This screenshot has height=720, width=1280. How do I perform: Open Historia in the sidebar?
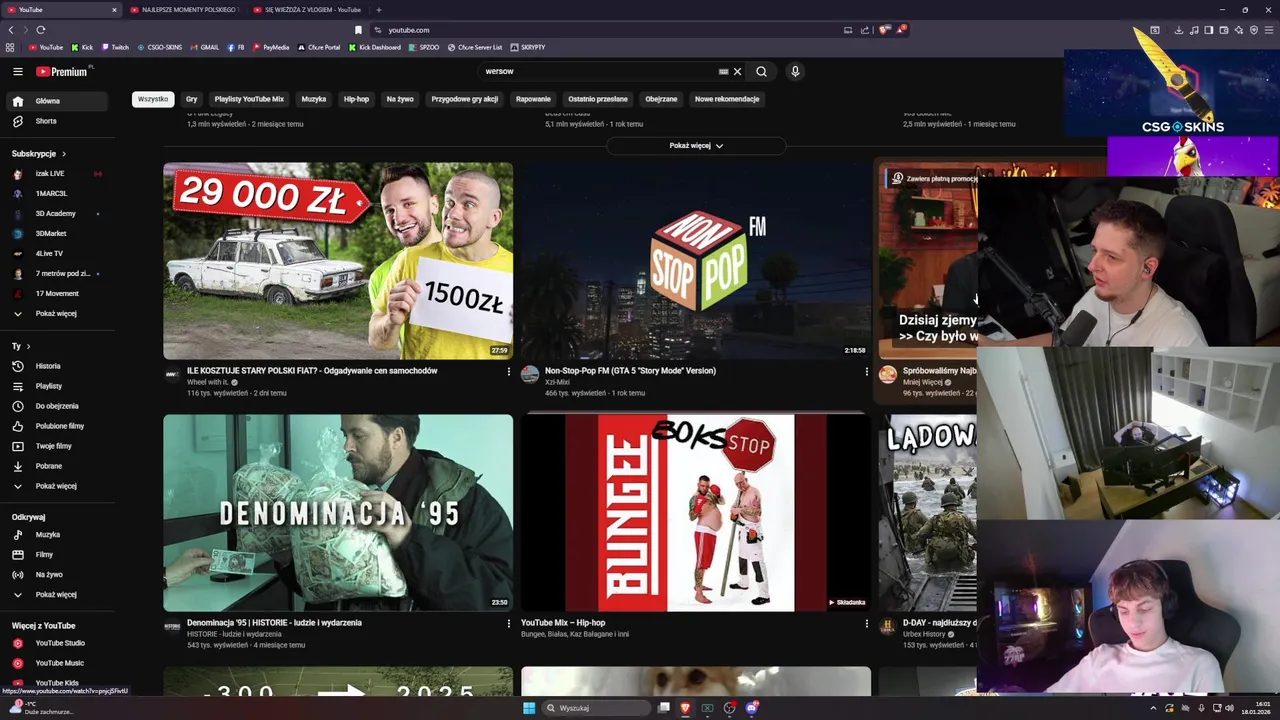(58, 366)
